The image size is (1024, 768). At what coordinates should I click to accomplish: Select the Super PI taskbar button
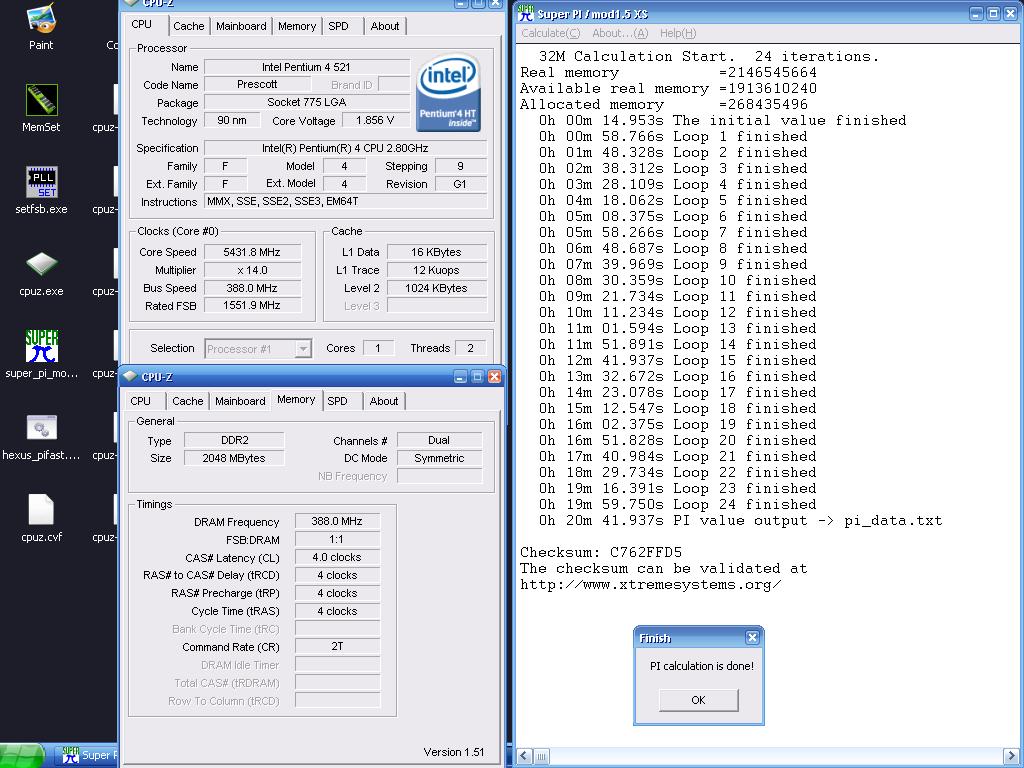(x=87, y=756)
